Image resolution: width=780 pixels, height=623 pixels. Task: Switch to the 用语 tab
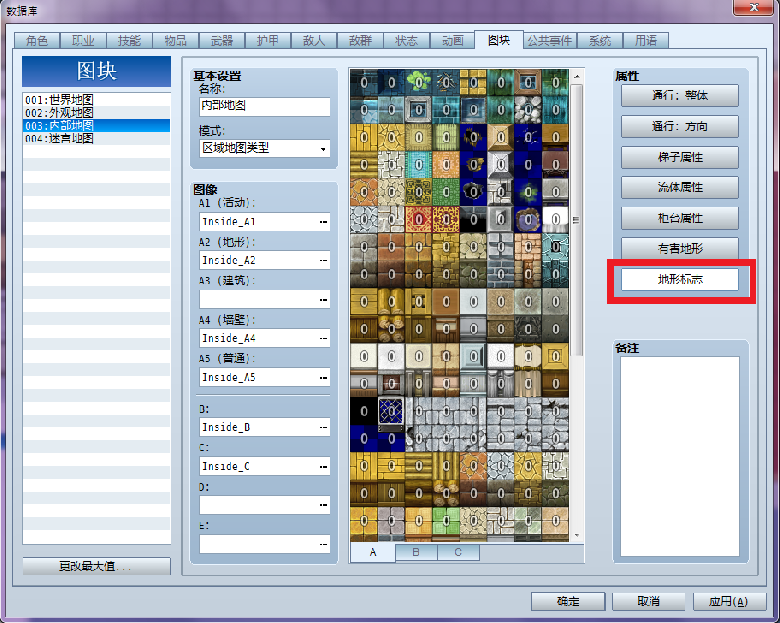pyautogui.click(x=646, y=40)
